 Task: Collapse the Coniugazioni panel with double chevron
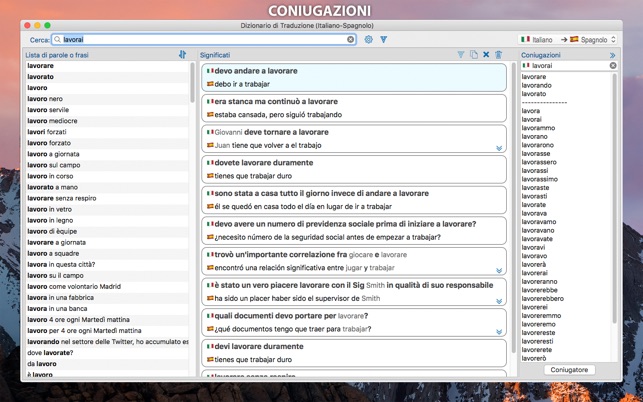click(612, 55)
